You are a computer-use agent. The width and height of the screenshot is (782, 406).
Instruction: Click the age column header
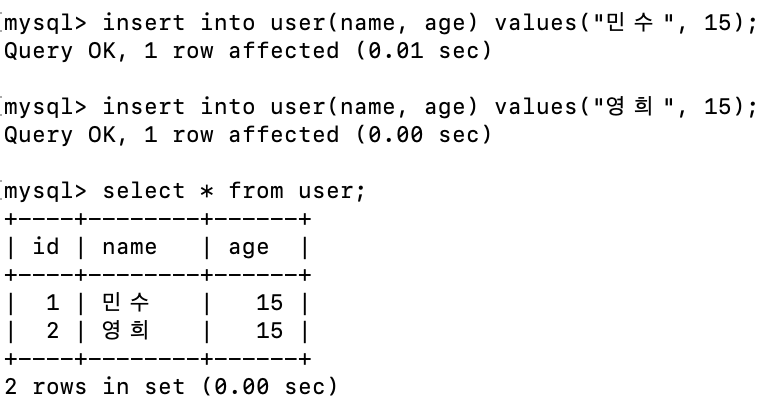(x=248, y=248)
